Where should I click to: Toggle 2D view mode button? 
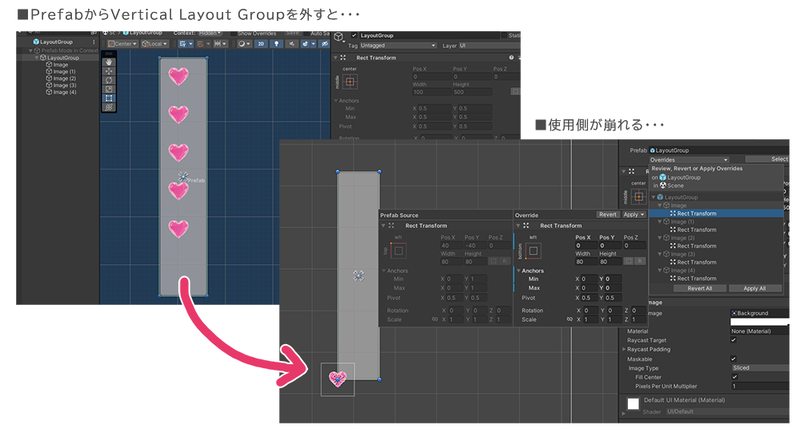261,44
